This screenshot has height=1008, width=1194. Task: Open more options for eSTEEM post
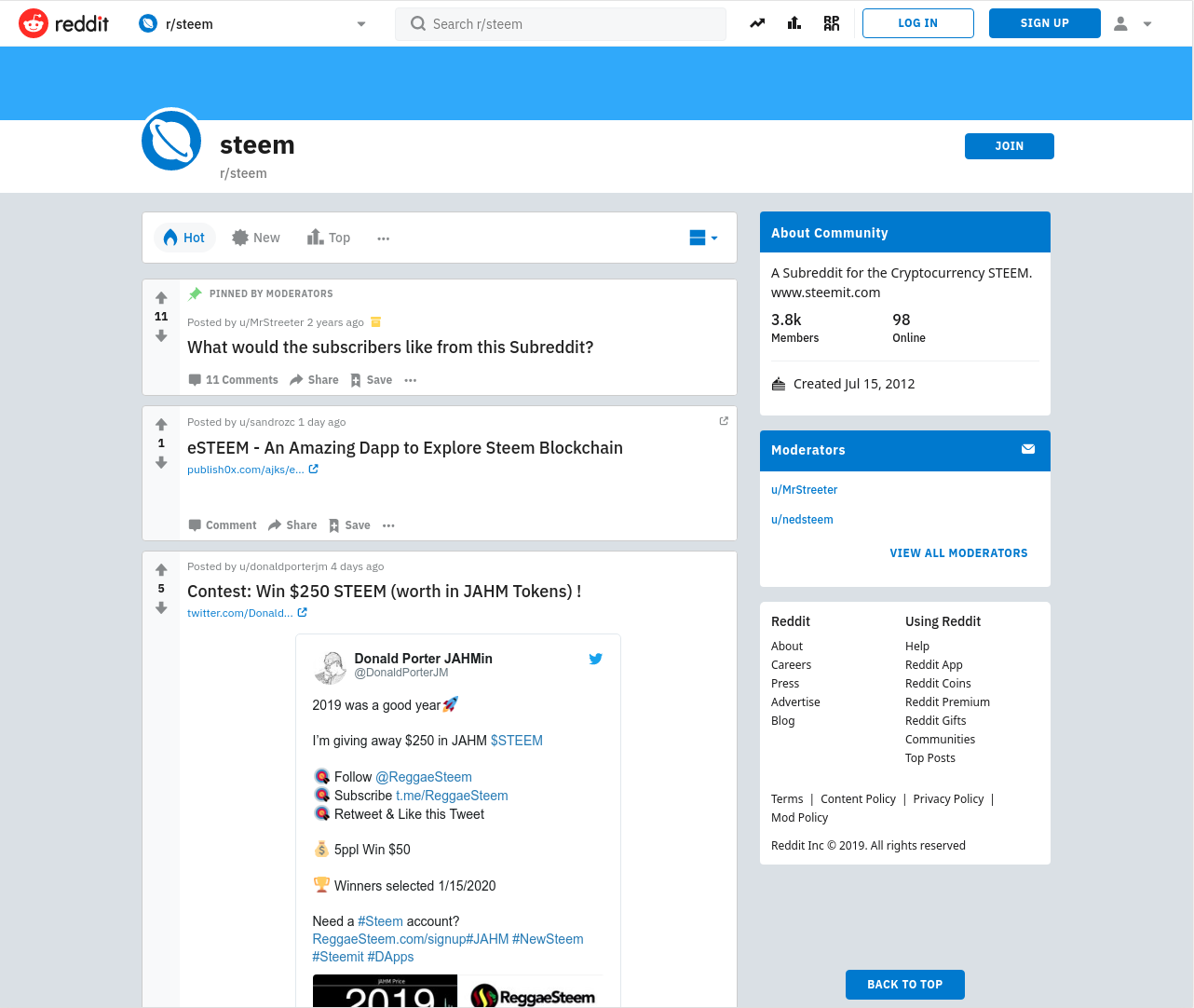pos(388,525)
